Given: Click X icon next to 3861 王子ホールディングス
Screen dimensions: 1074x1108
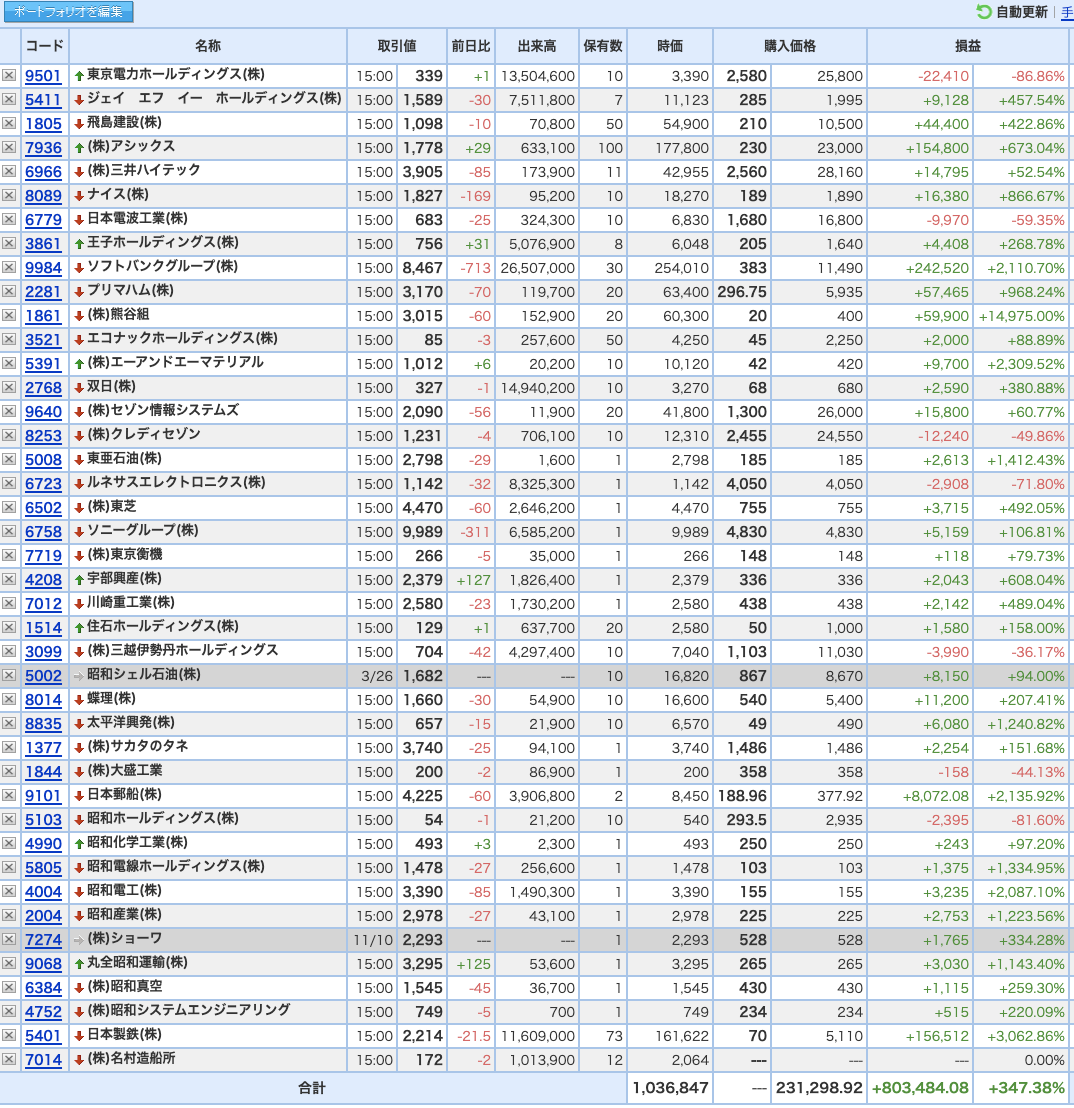Looking at the screenshot, I should pos(9,243).
